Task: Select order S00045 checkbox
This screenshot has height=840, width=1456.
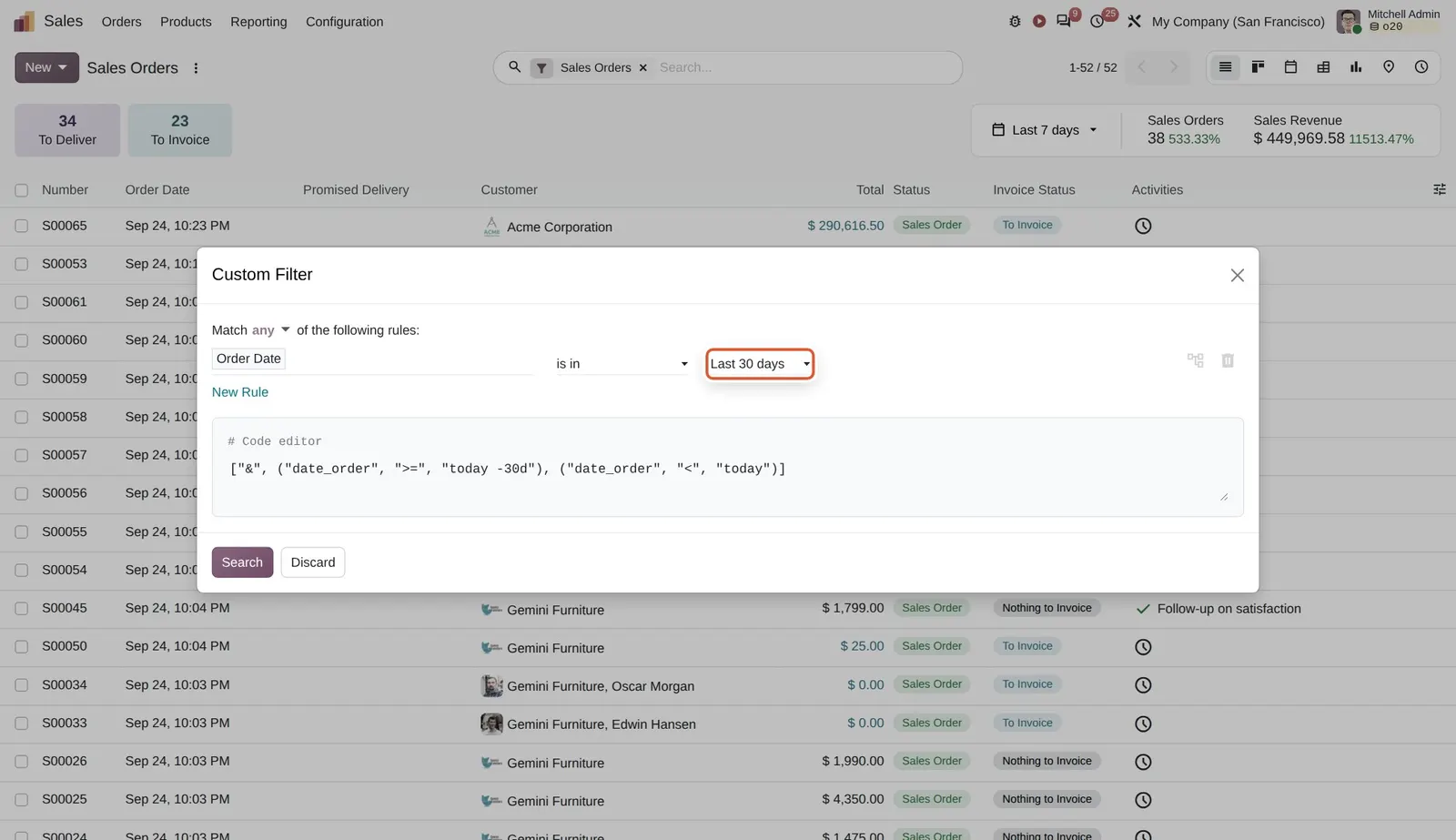Action: [21, 608]
